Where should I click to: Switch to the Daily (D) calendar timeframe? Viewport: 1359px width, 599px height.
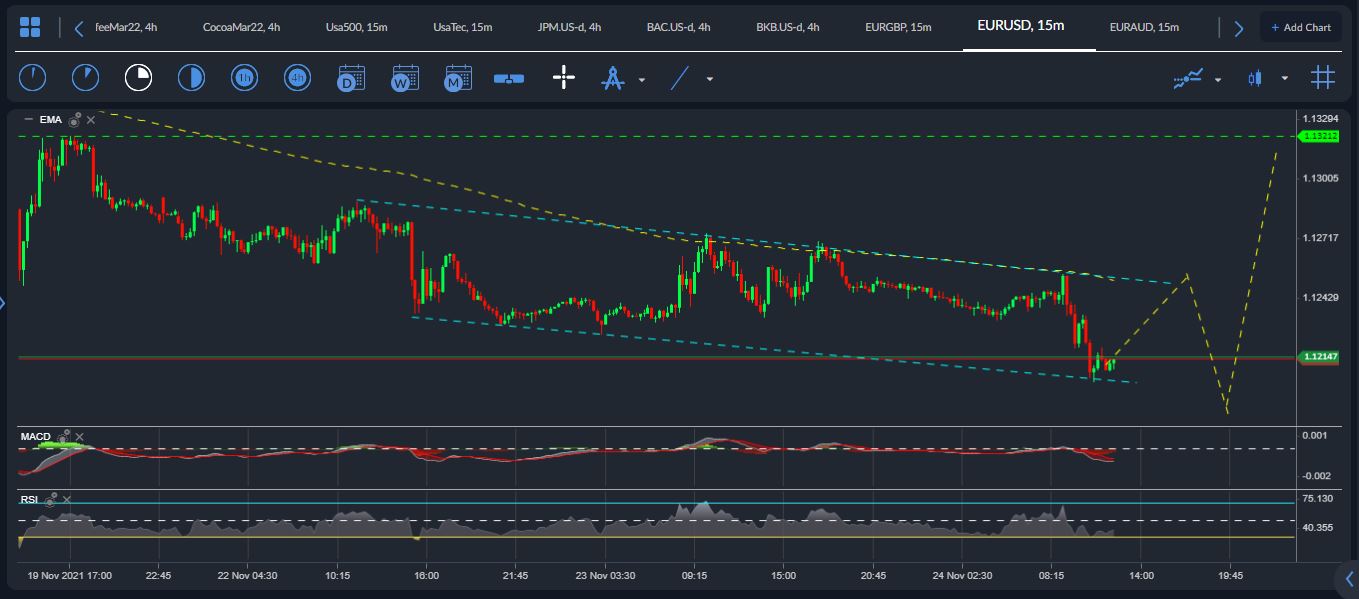click(x=351, y=77)
